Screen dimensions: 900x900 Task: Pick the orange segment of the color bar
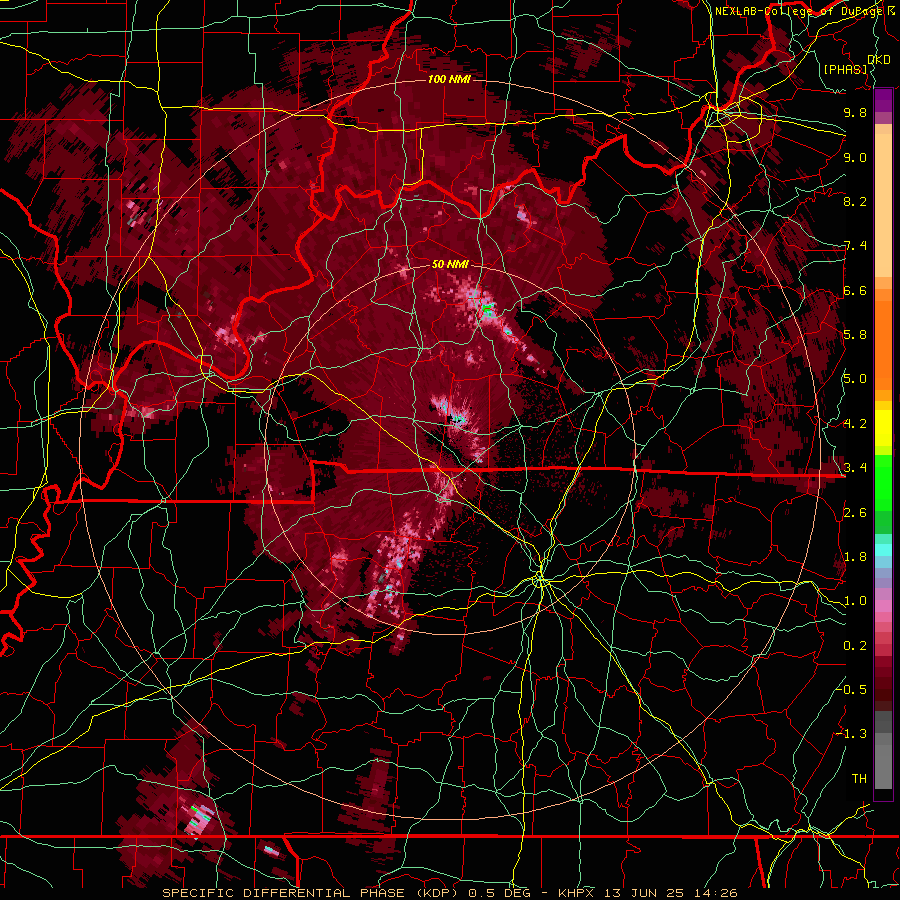coord(883,344)
